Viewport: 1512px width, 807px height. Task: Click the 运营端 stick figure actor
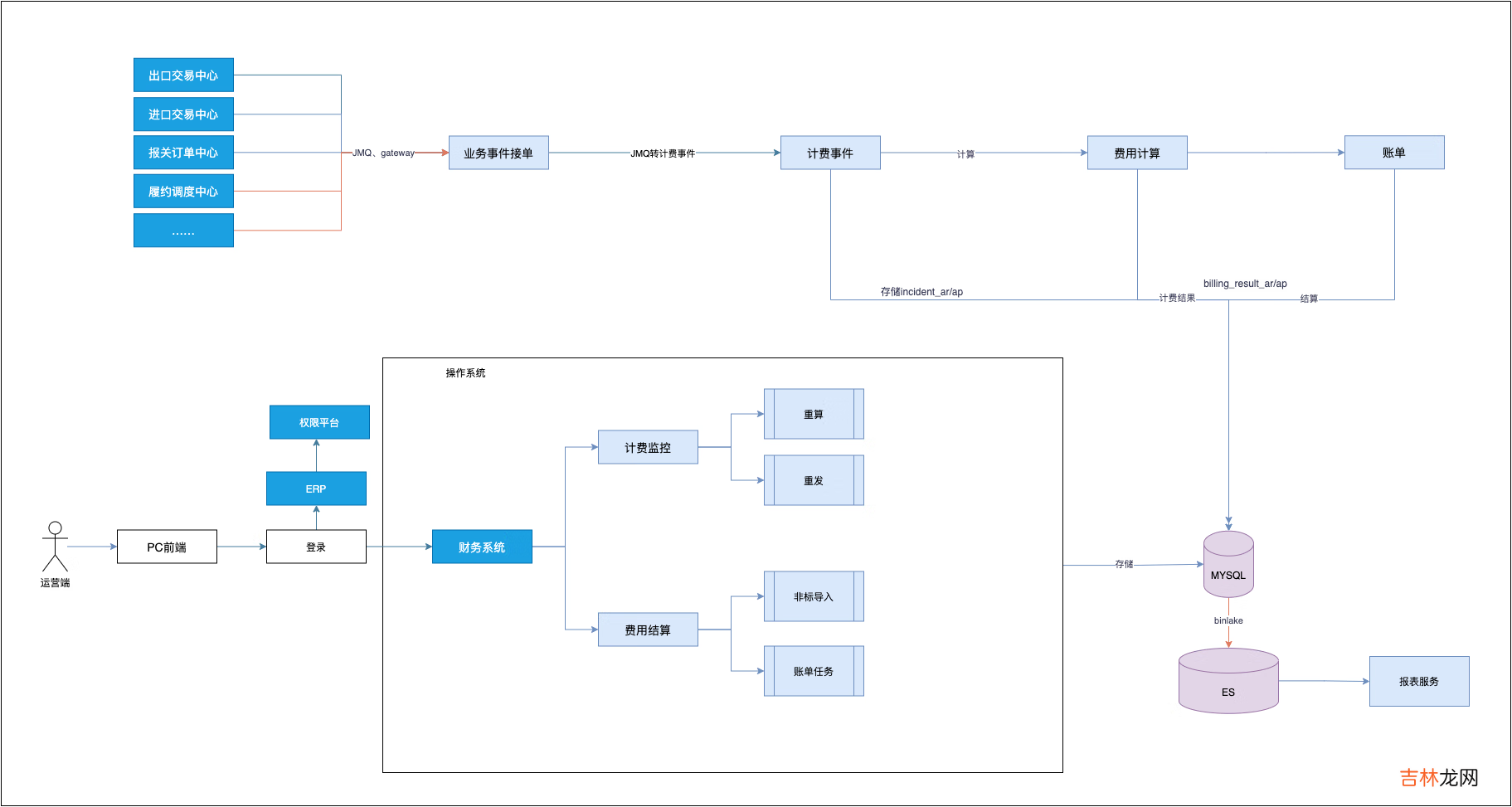(x=55, y=546)
